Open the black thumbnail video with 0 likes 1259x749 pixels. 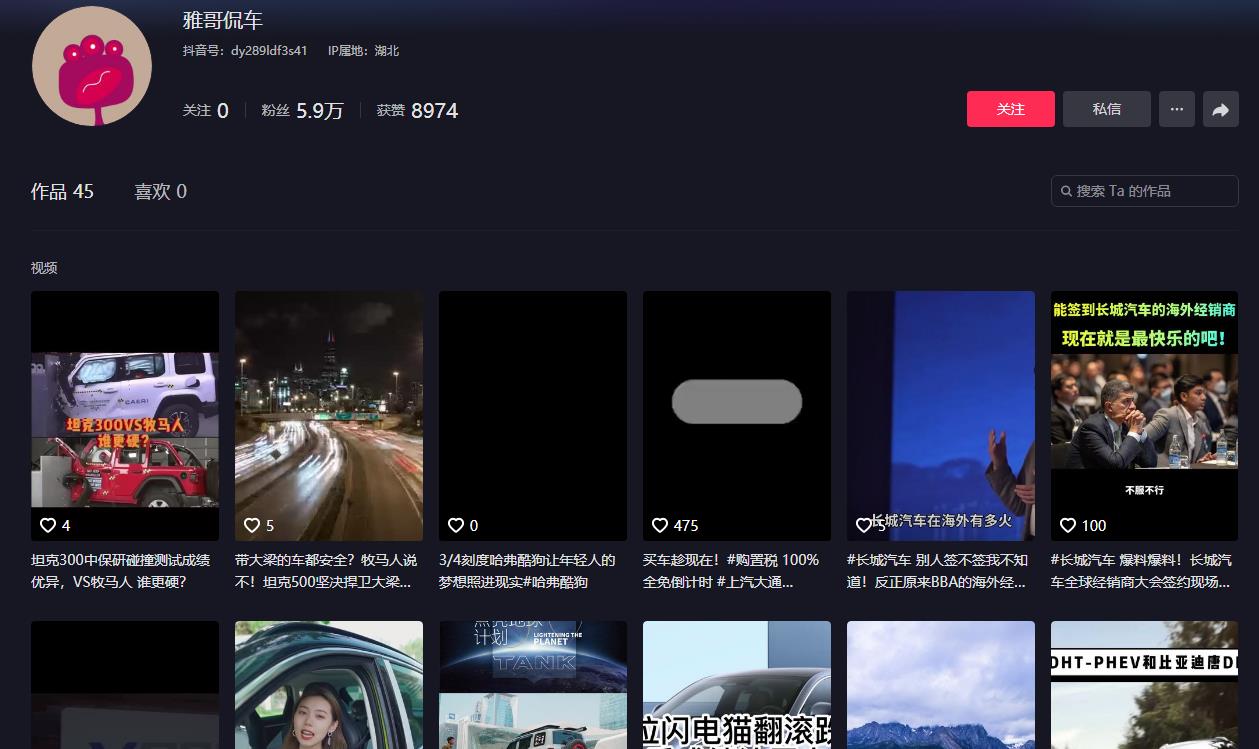(x=533, y=416)
